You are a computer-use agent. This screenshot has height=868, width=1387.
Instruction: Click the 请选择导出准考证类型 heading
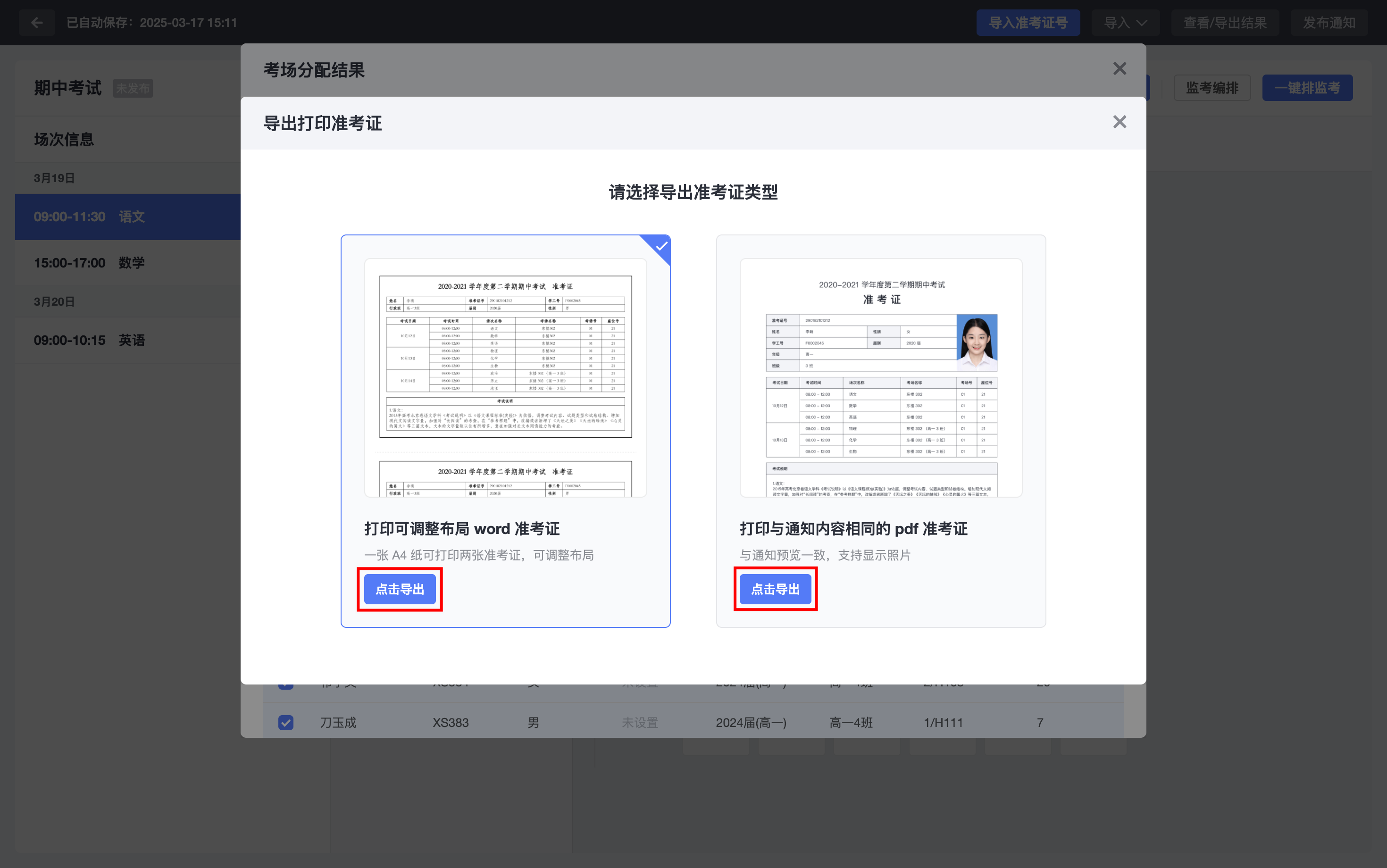693,192
